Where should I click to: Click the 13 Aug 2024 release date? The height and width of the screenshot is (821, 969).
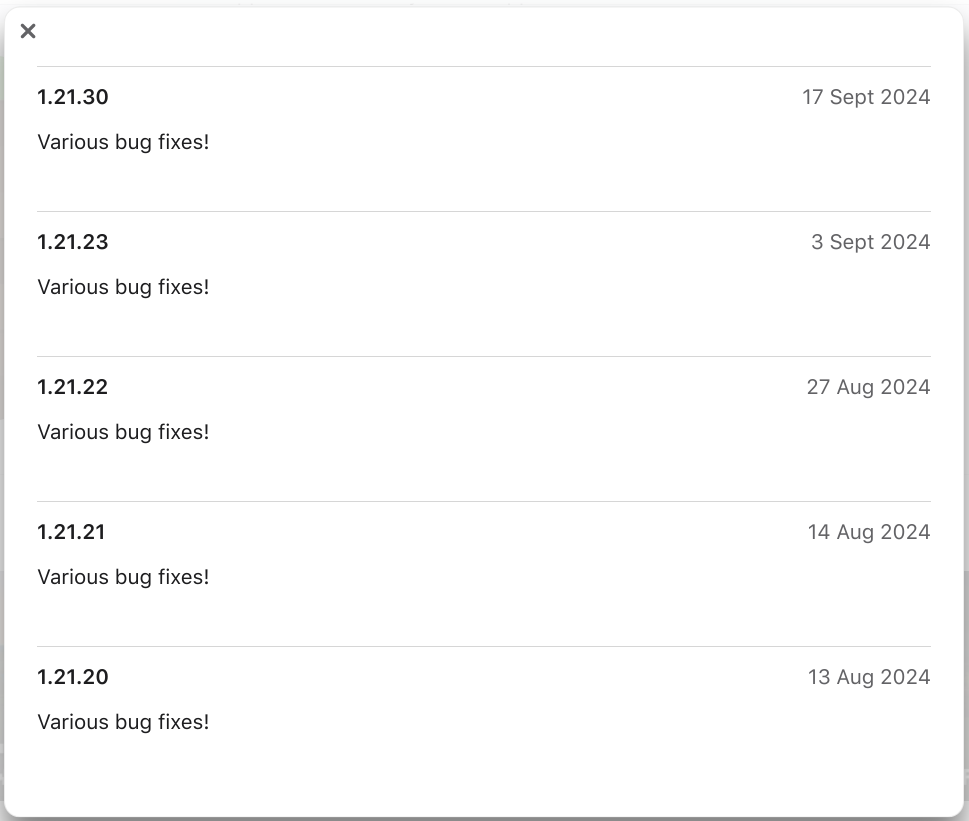(x=869, y=677)
